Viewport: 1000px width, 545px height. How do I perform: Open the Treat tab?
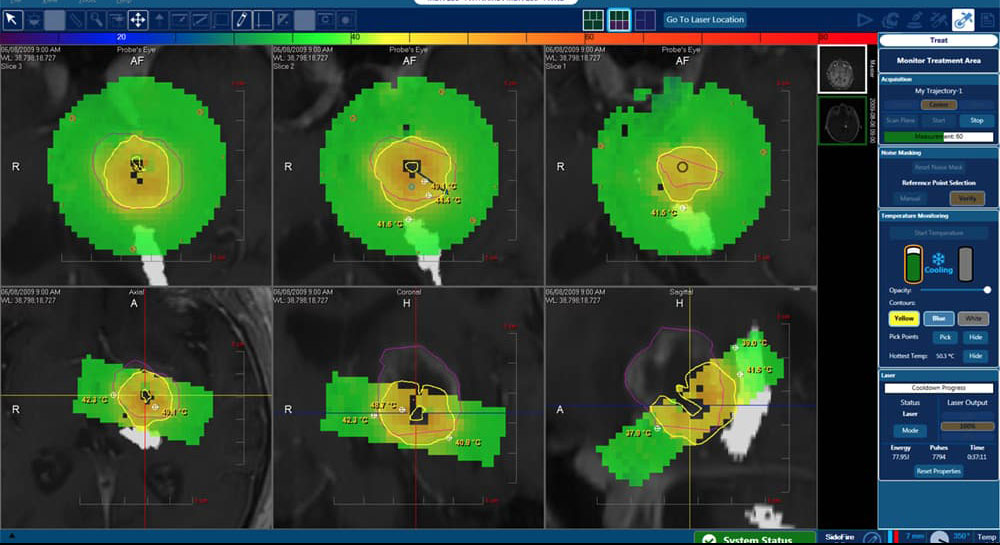938,40
